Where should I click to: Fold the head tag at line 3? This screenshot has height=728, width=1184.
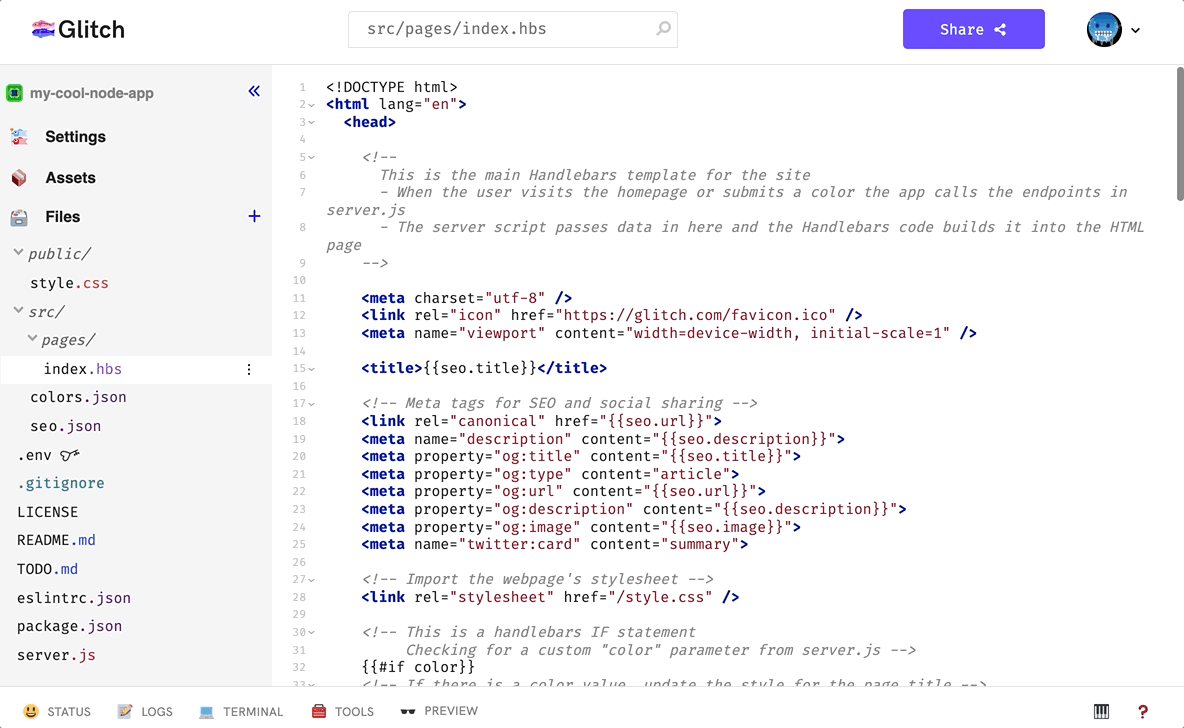pos(312,123)
